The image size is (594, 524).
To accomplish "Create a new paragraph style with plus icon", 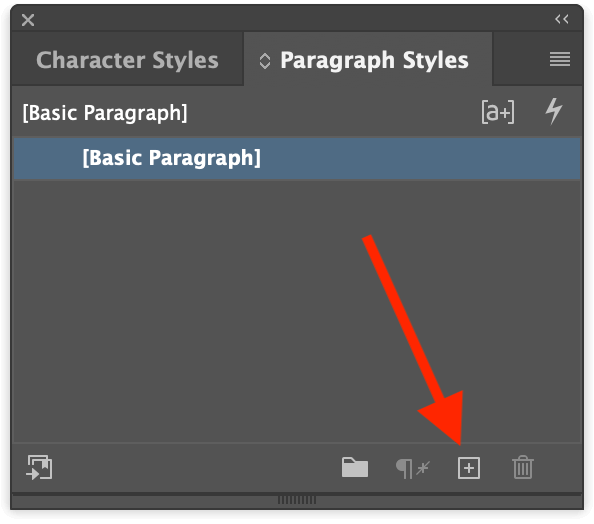I will tap(469, 468).
